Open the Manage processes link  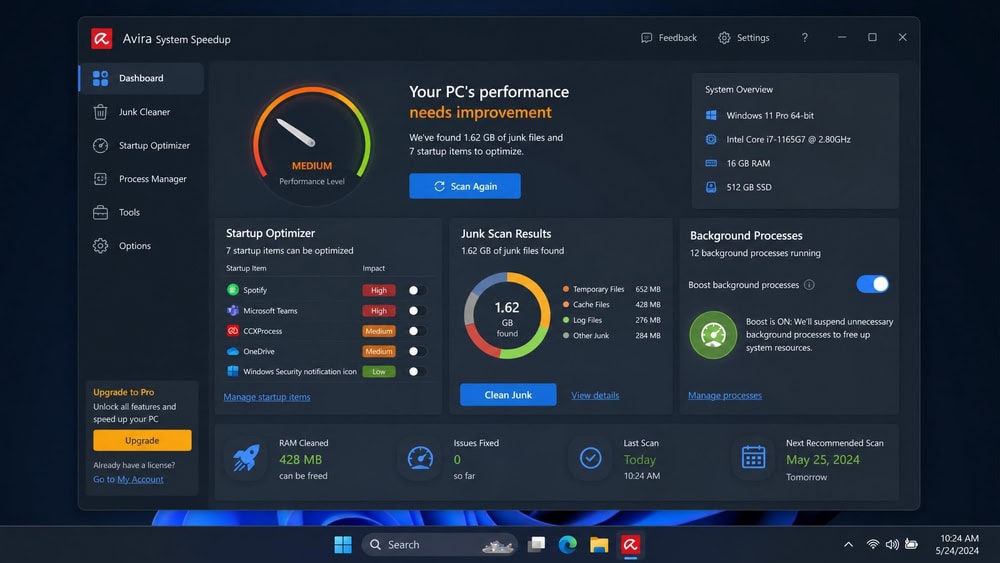click(724, 395)
